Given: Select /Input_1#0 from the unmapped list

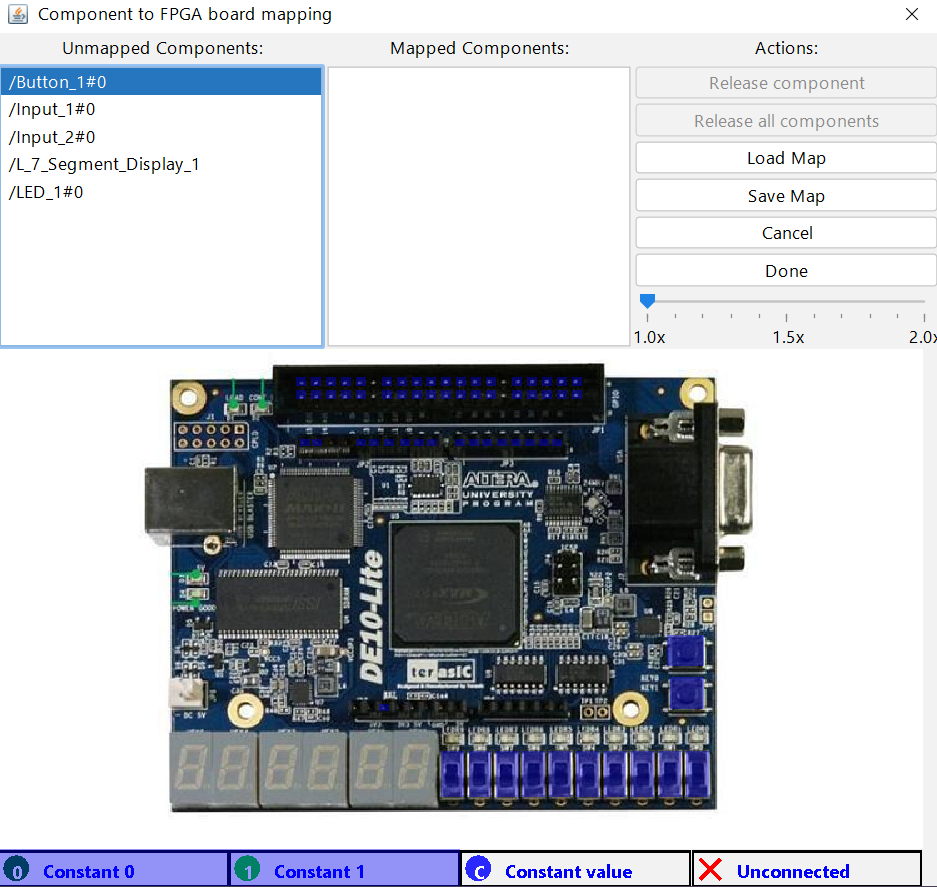Looking at the screenshot, I should pos(161,109).
